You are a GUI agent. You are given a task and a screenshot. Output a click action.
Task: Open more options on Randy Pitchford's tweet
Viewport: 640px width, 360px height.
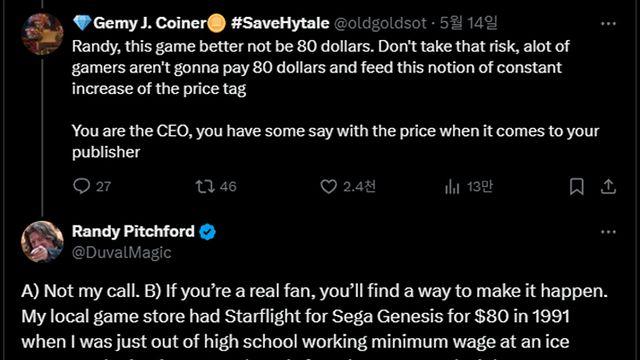(x=608, y=232)
